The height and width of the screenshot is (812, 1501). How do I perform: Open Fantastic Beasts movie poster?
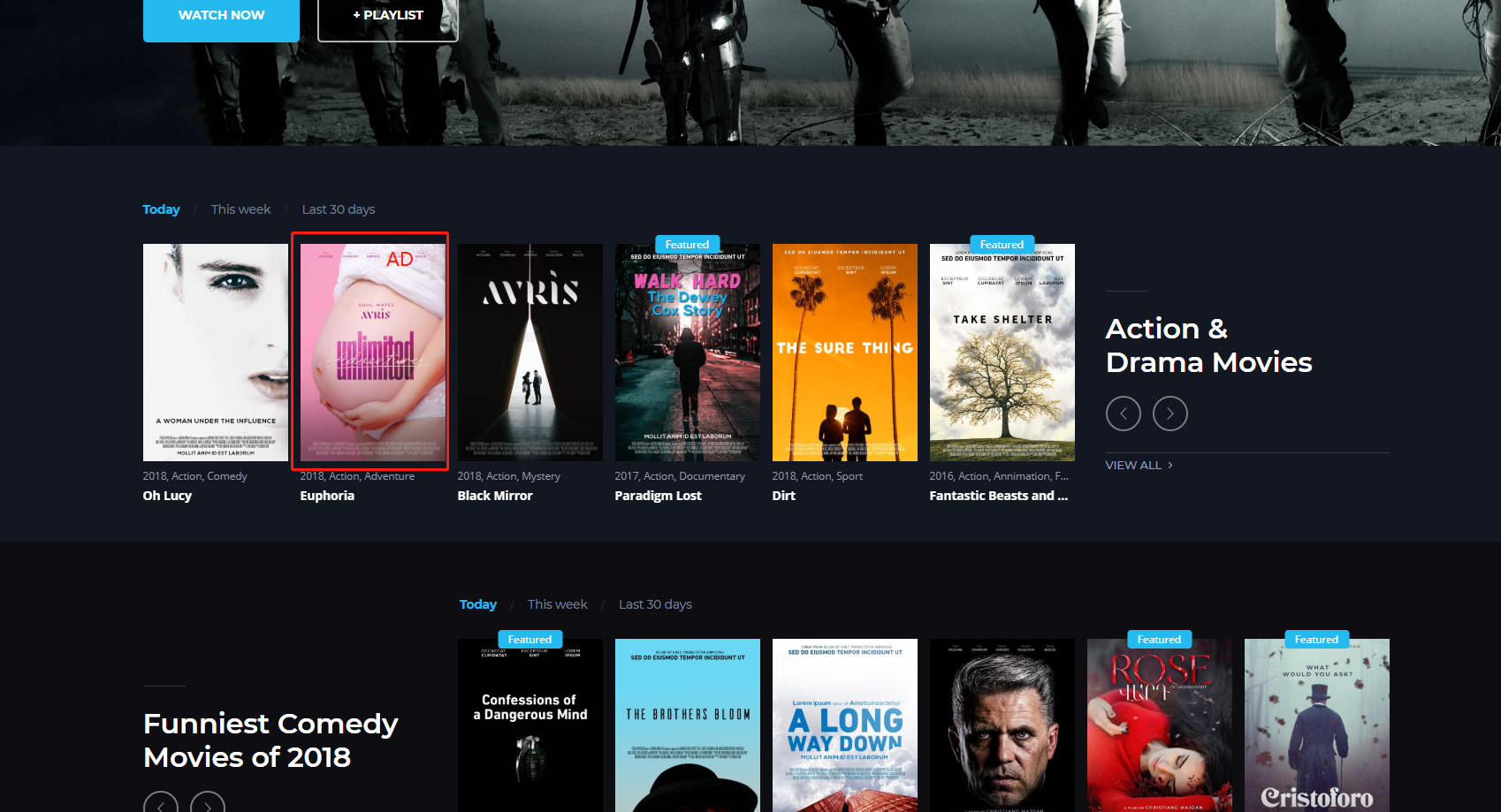(1002, 353)
